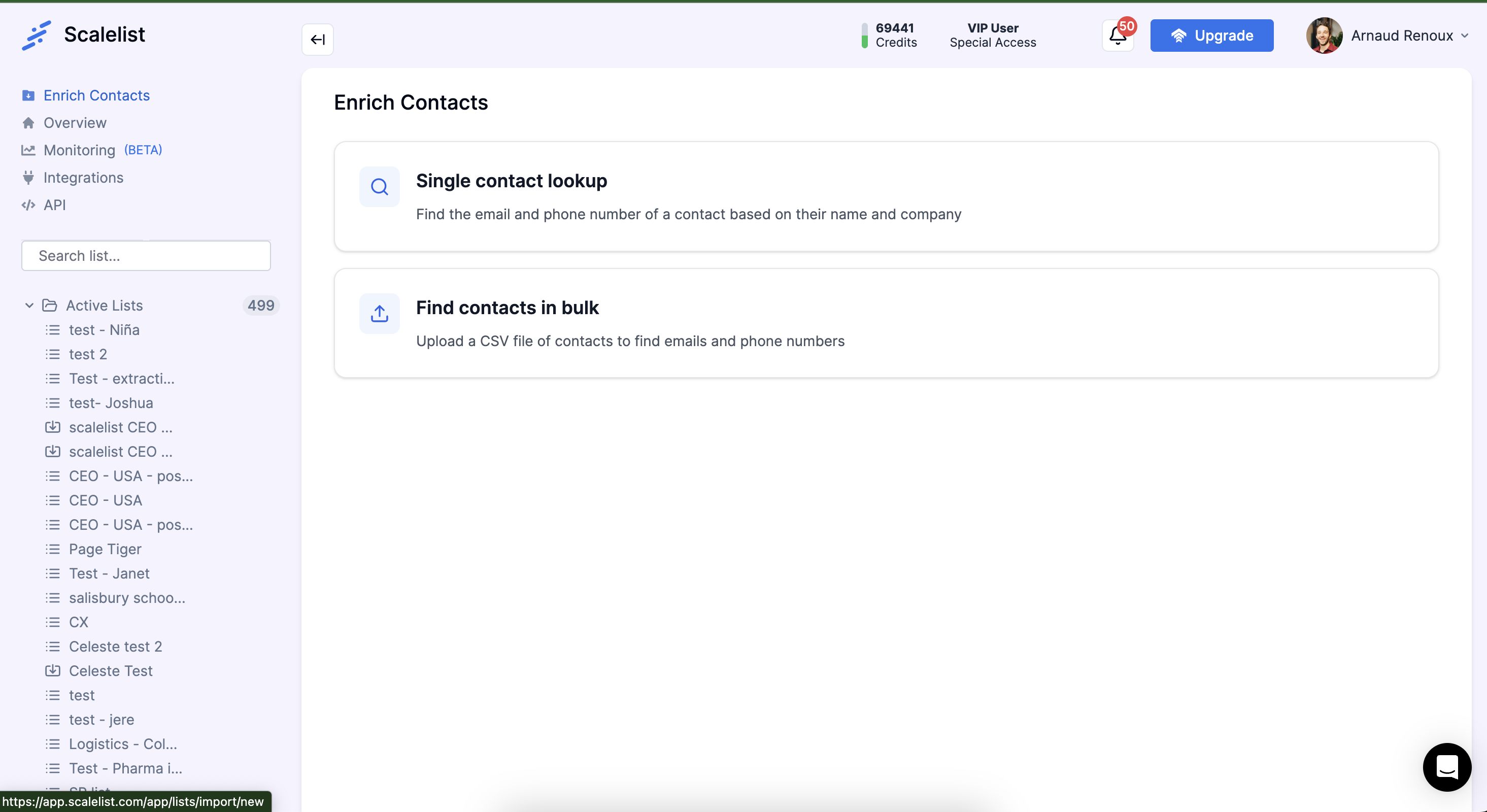Open the API section icon

click(28, 205)
